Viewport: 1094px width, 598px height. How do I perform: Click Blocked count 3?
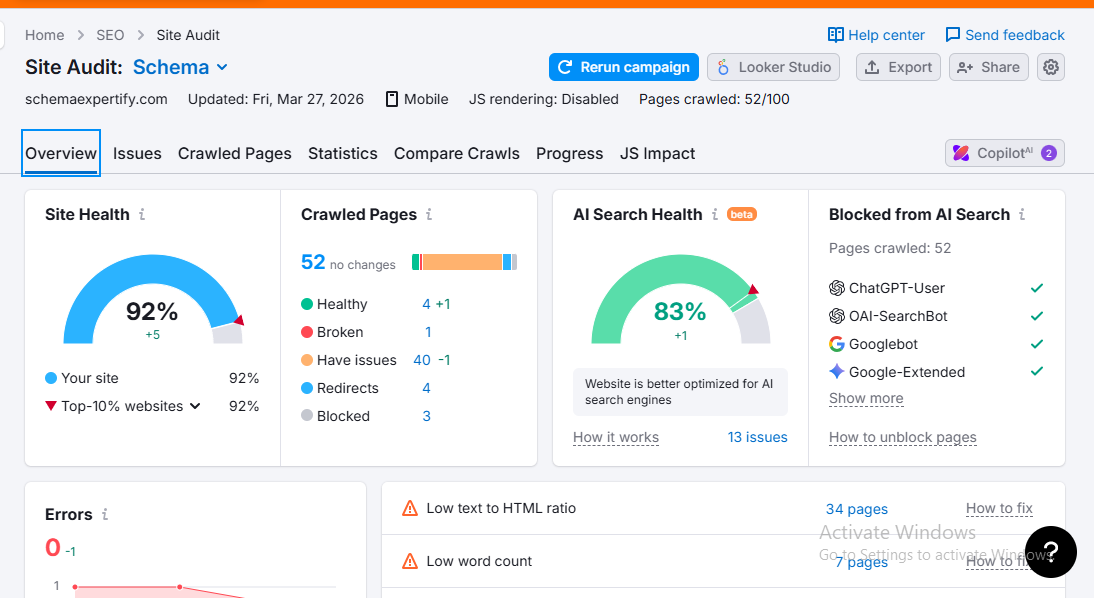426,416
